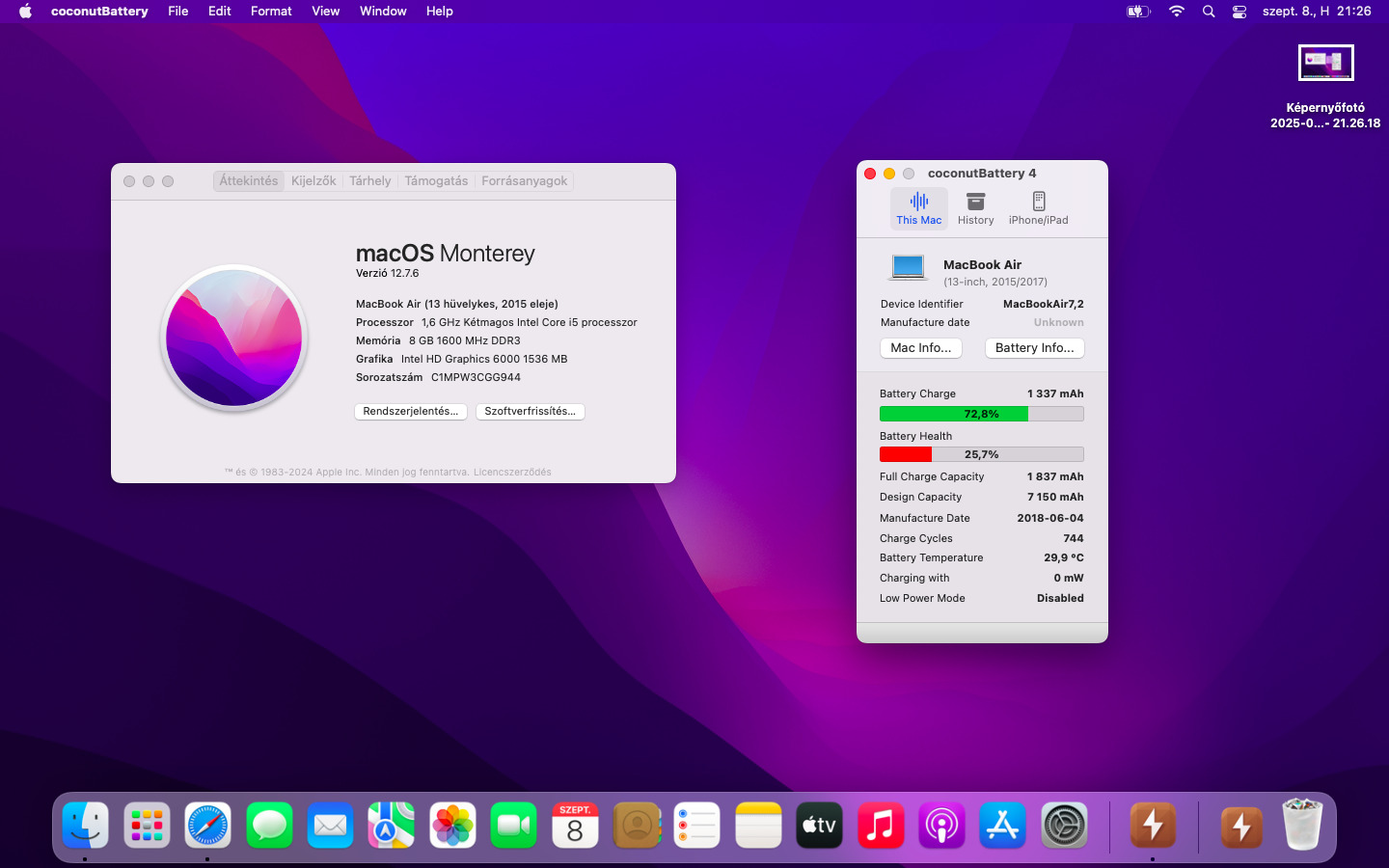Open the Apple menu
Screen dimensions: 1389x868
click(26, 12)
